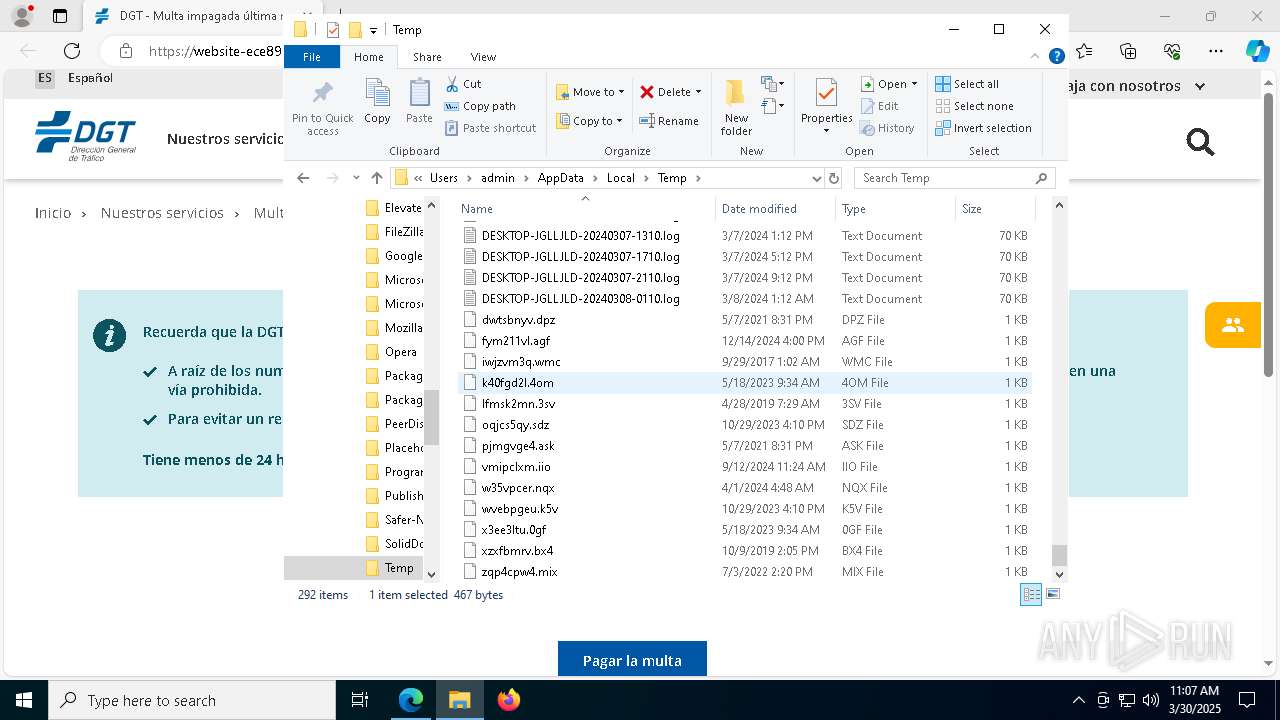Switch to Large icons view

coord(1052,594)
